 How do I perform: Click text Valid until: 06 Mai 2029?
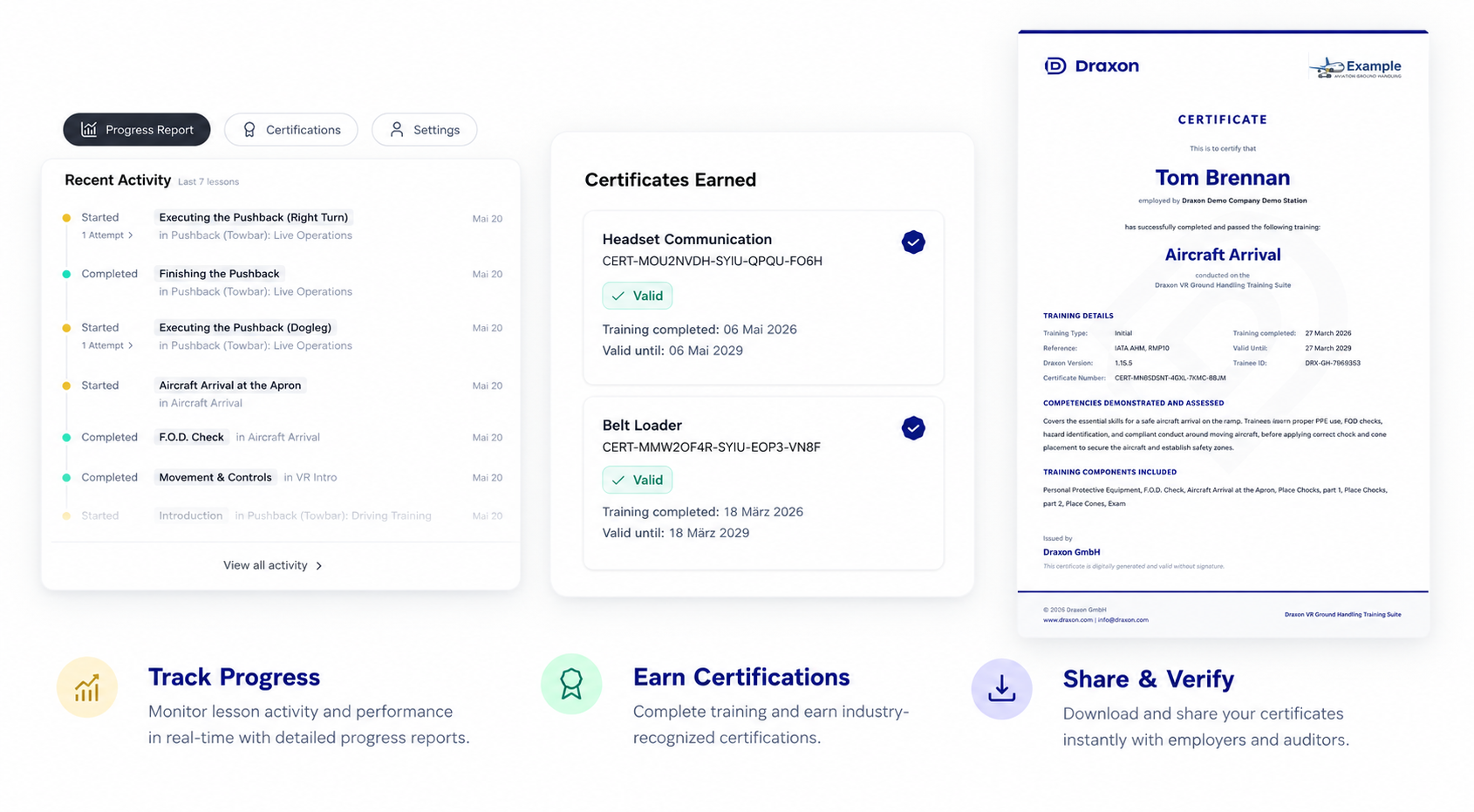[x=672, y=351]
